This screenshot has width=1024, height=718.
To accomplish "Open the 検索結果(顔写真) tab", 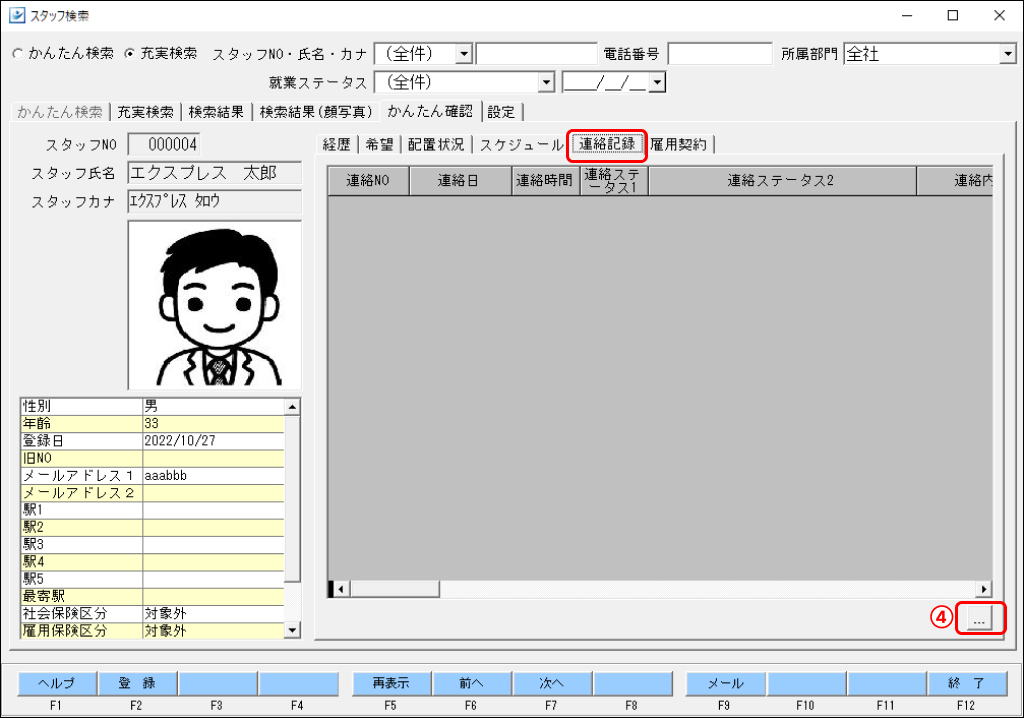I will 316,112.
